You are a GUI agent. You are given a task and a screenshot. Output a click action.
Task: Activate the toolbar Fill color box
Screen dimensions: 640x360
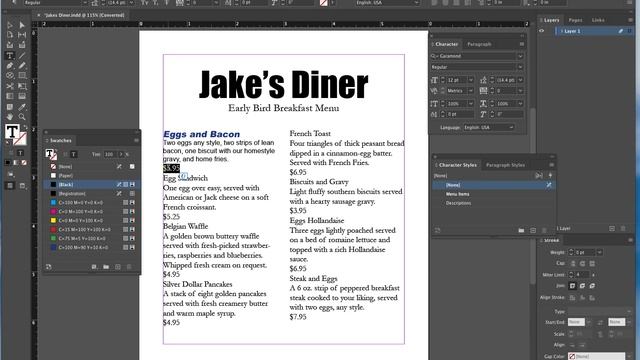[12, 132]
